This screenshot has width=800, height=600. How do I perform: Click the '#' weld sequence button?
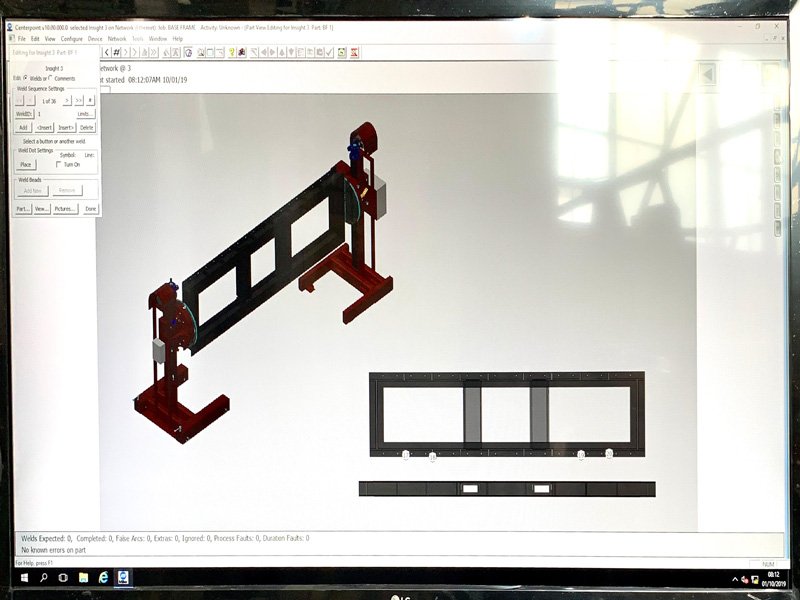90,101
